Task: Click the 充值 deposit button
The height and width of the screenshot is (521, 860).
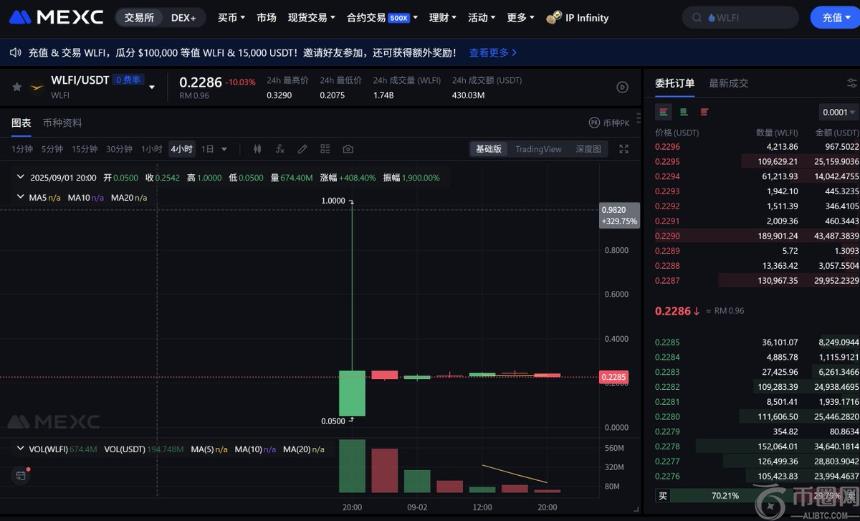Action: tap(835, 17)
